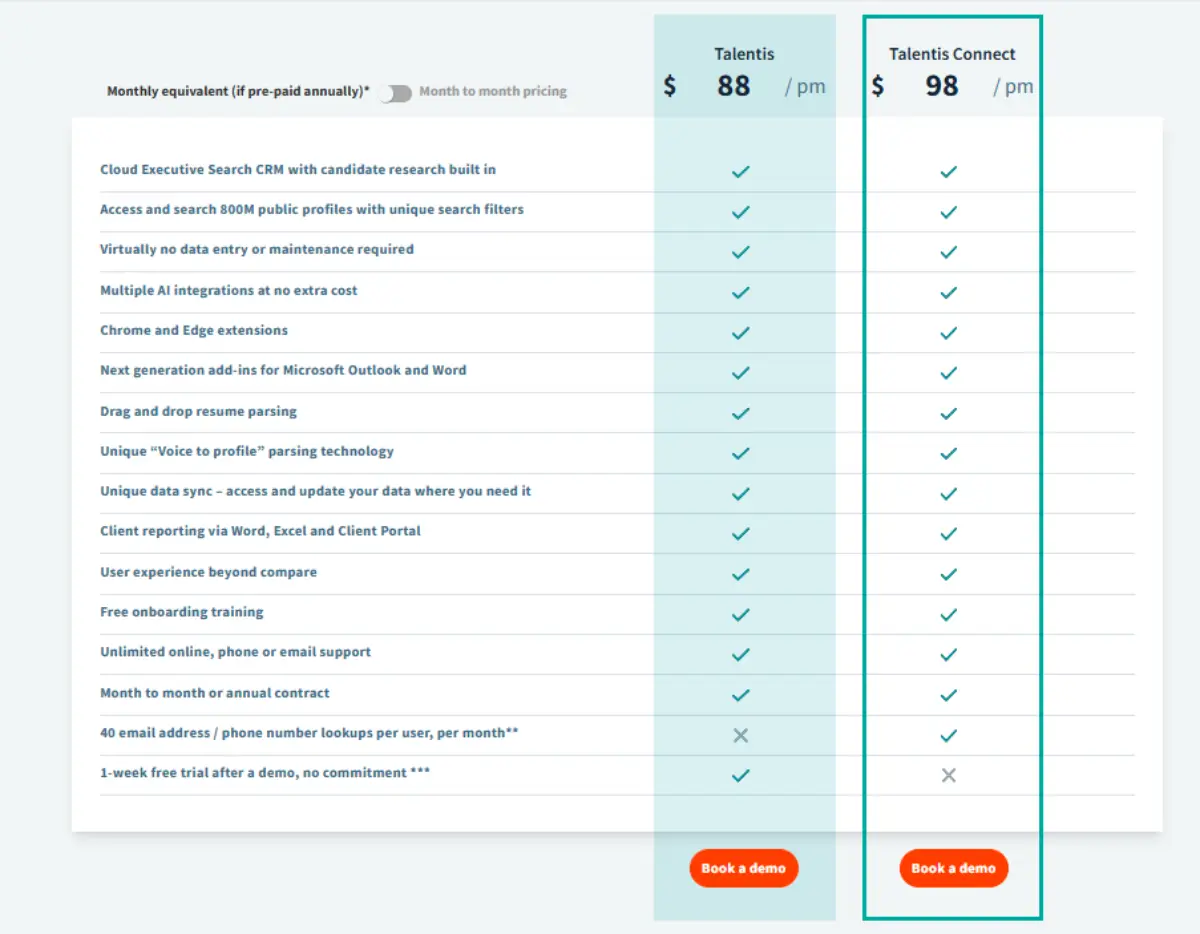Click Talentis Connect checkmark for no data entry
The image size is (1200, 934).
coord(948,252)
